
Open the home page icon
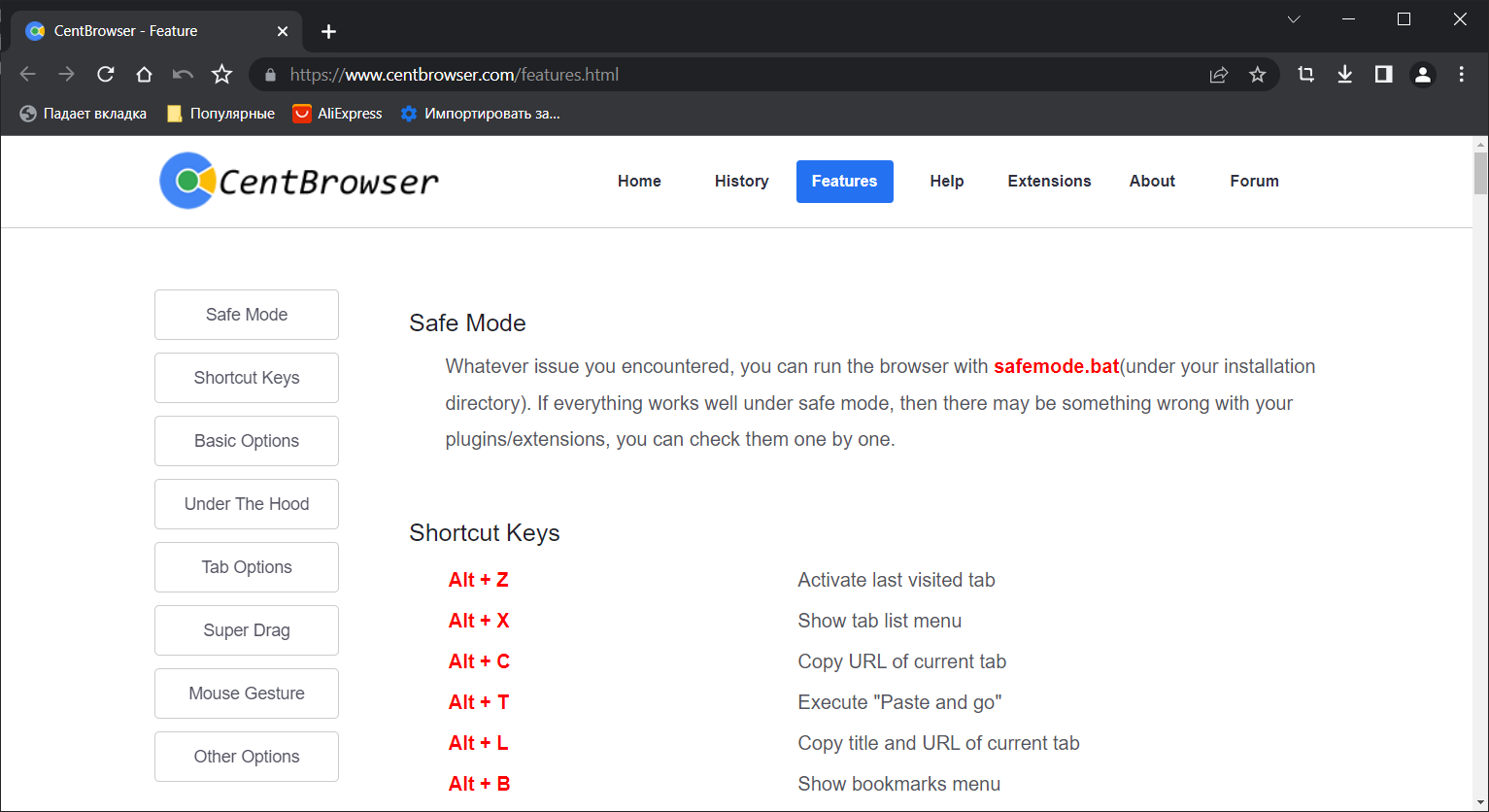click(x=144, y=75)
